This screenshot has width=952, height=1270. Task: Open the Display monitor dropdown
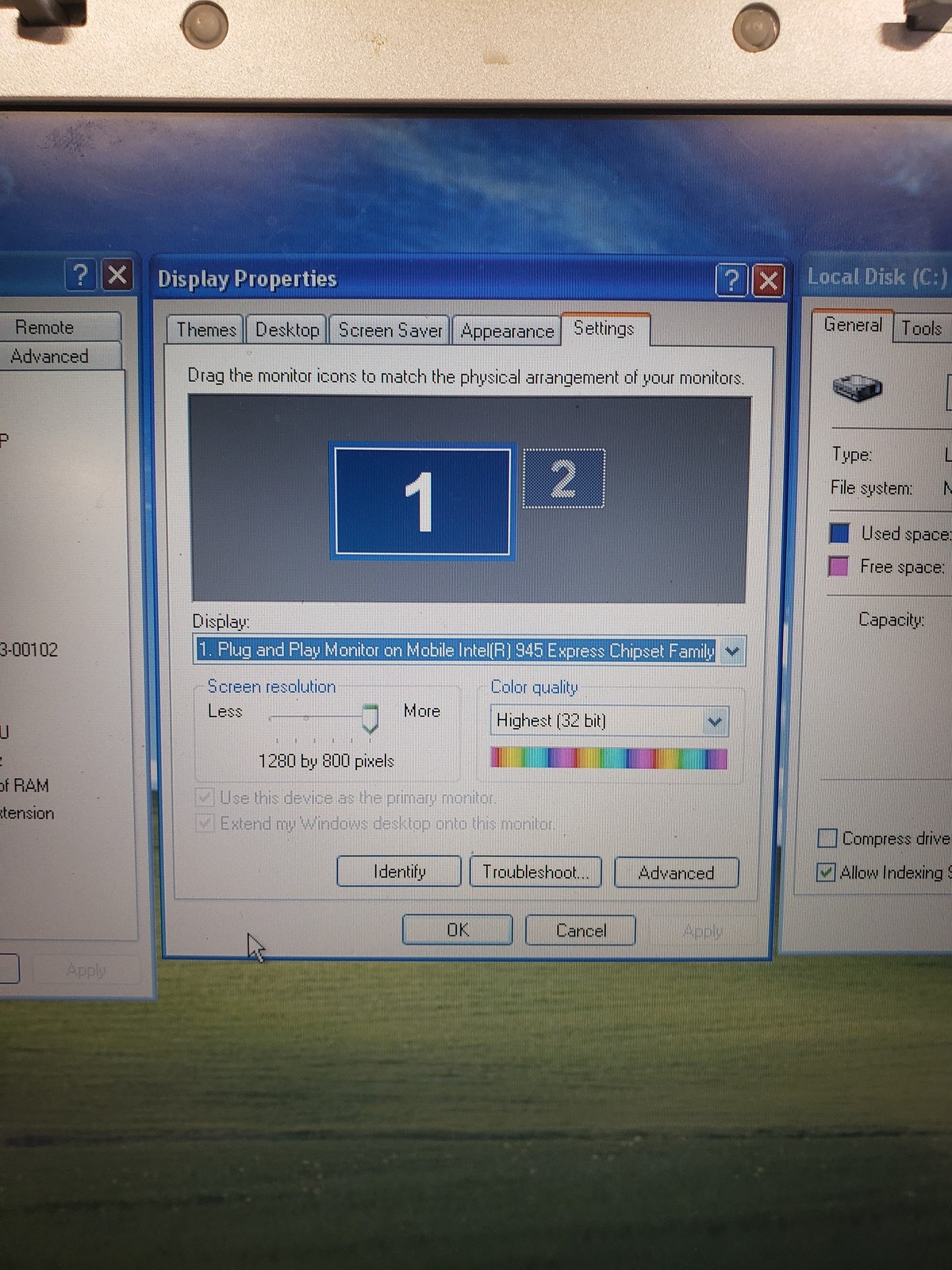click(470, 651)
